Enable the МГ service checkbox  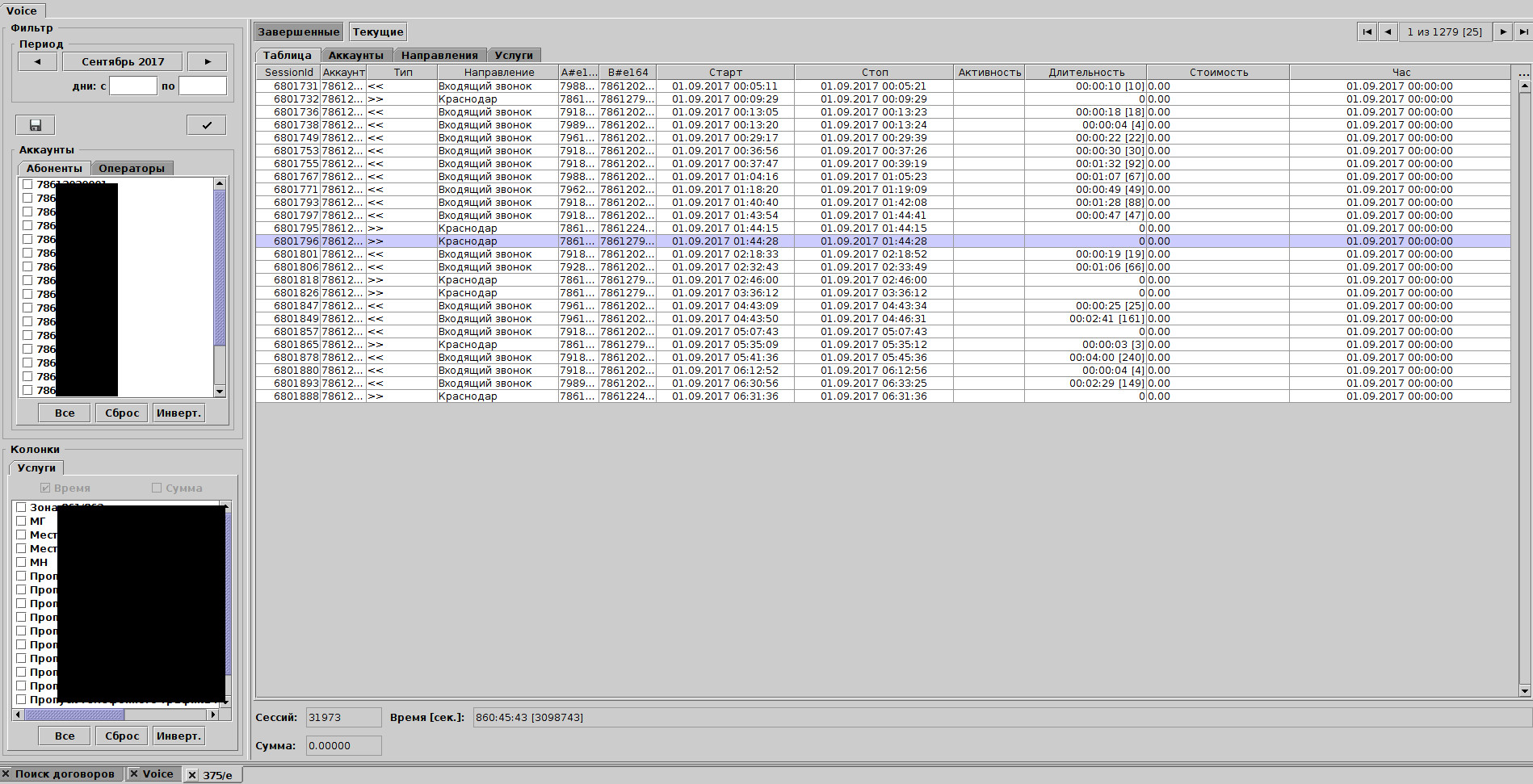22,521
